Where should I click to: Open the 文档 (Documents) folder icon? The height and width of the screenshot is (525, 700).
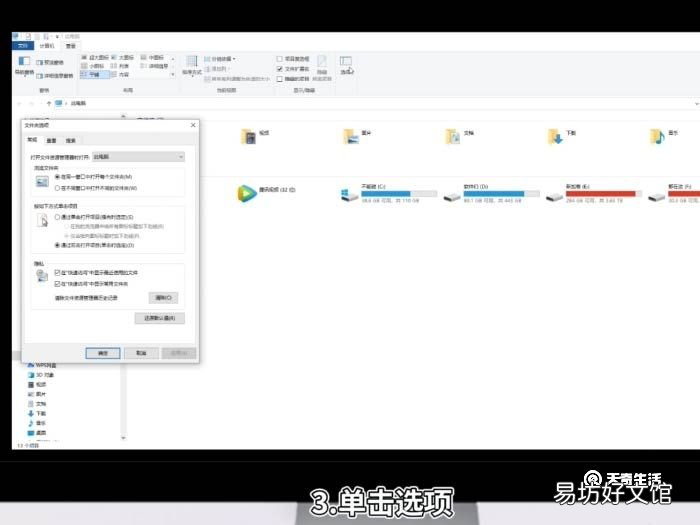[453, 137]
